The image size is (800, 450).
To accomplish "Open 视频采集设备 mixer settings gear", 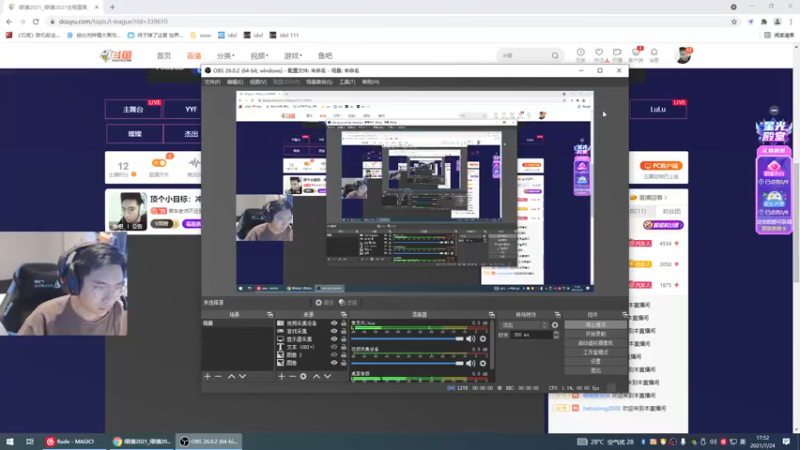I will (483, 363).
